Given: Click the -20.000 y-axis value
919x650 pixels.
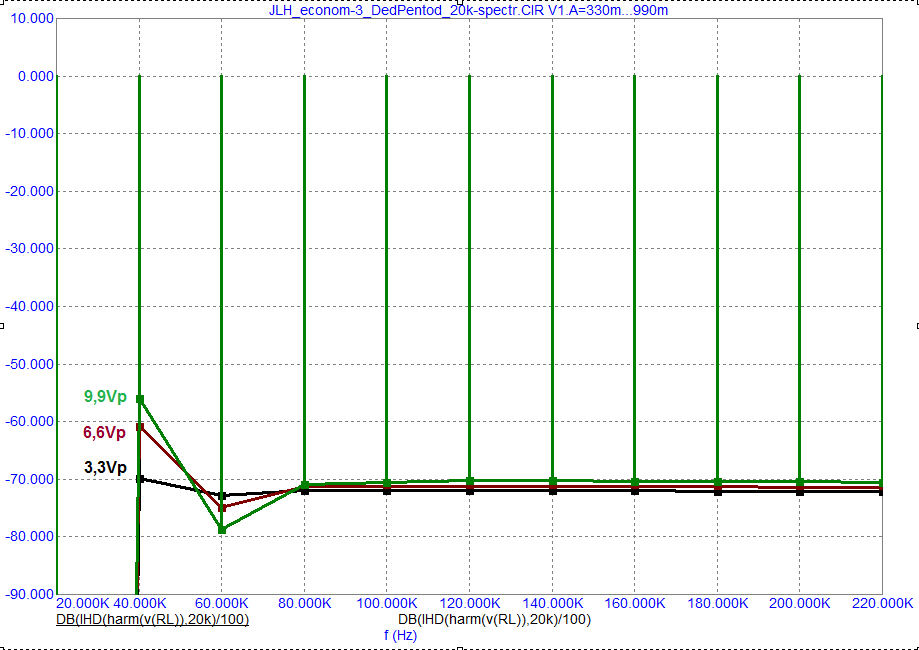Looking at the screenshot, I should tap(30, 191).
